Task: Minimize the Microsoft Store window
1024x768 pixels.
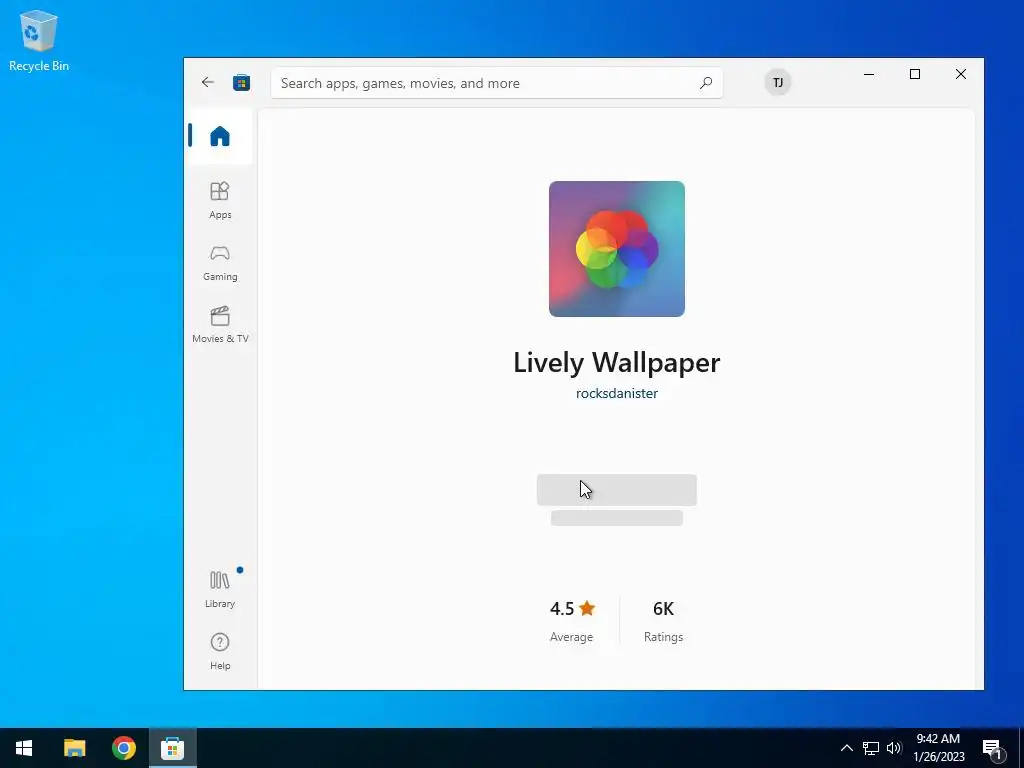Action: (869, 74)
